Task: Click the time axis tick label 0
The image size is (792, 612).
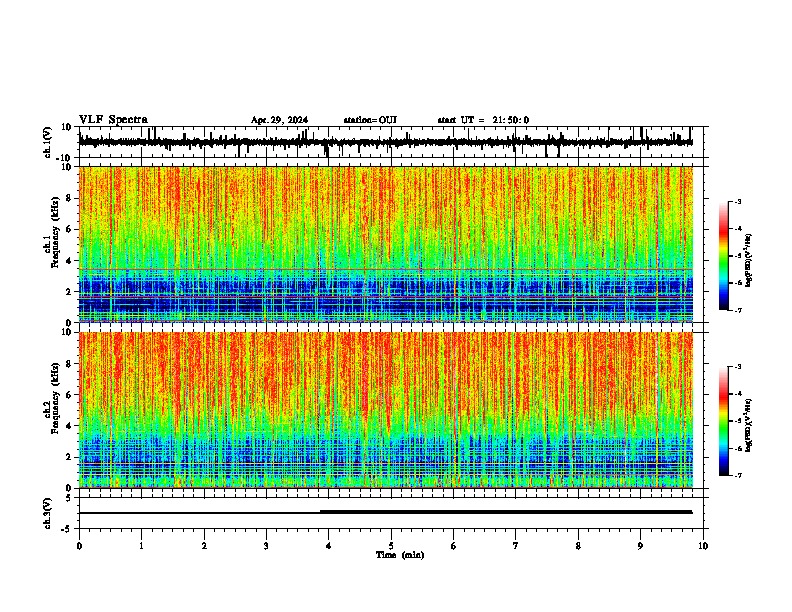Action: pyautogui.click(x=79, y=546)
